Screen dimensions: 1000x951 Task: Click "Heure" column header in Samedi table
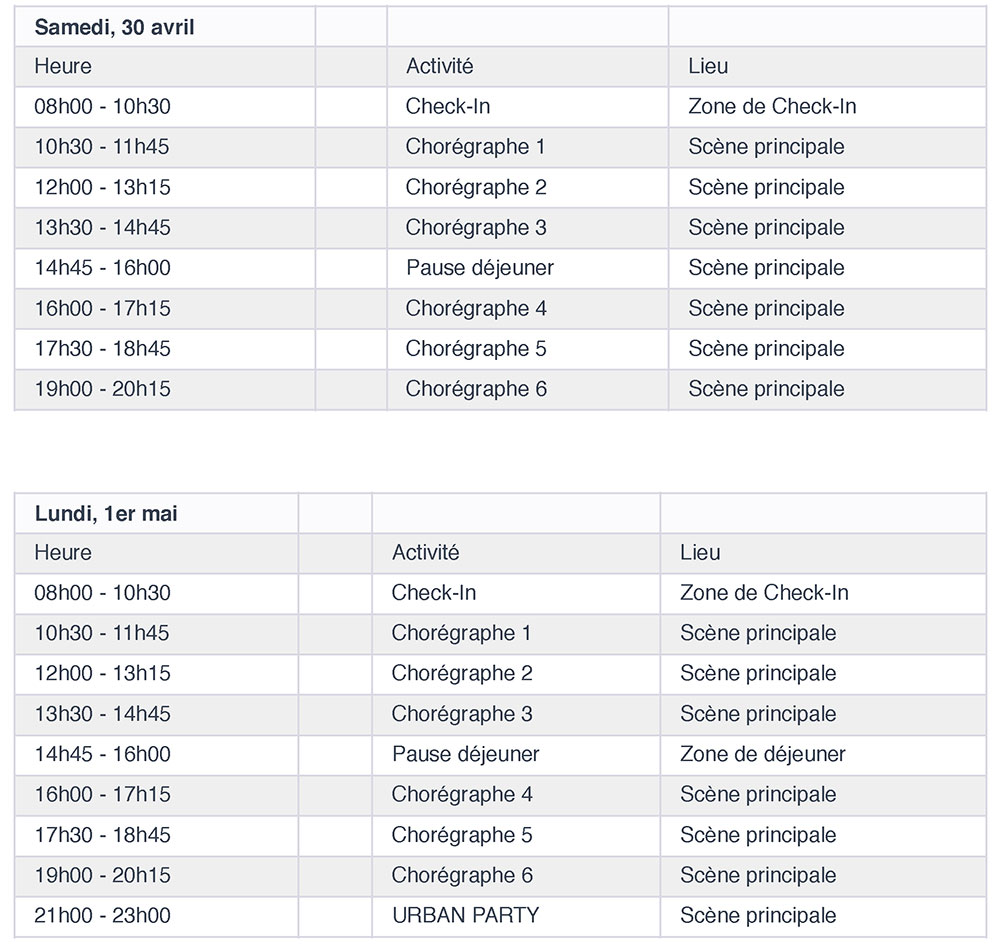pyautogui.click(x=62, y=67)
